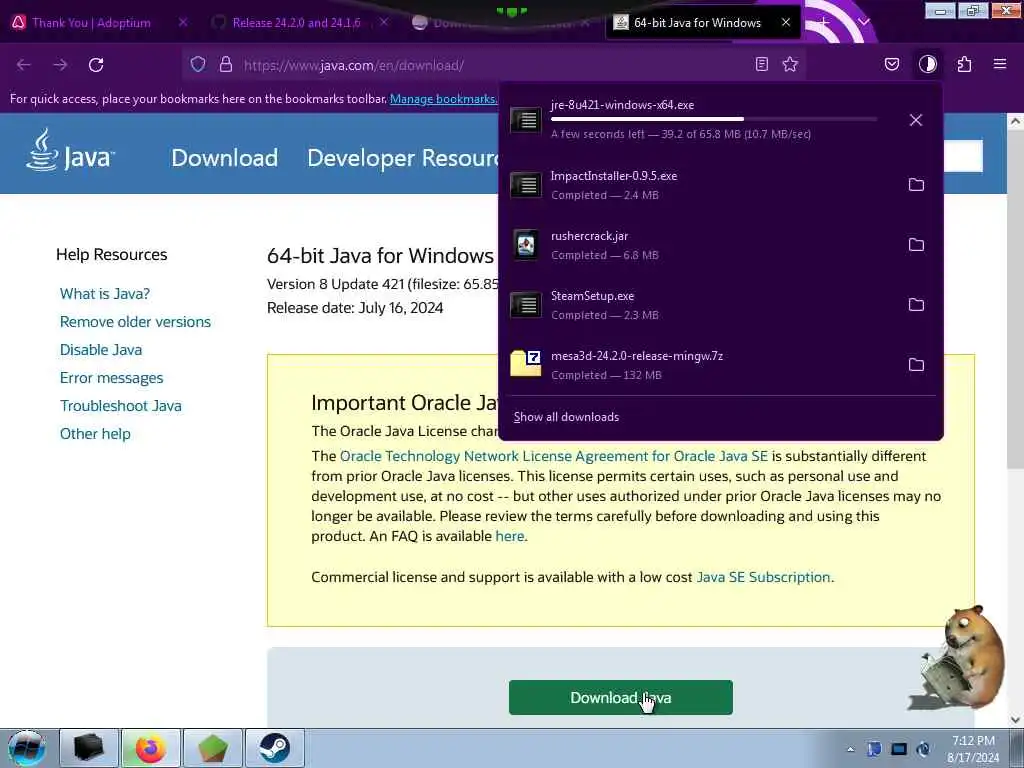The image size is (1024, 768).
Task: Close the Release 24.2.0 tab
Action: [384, 22]
